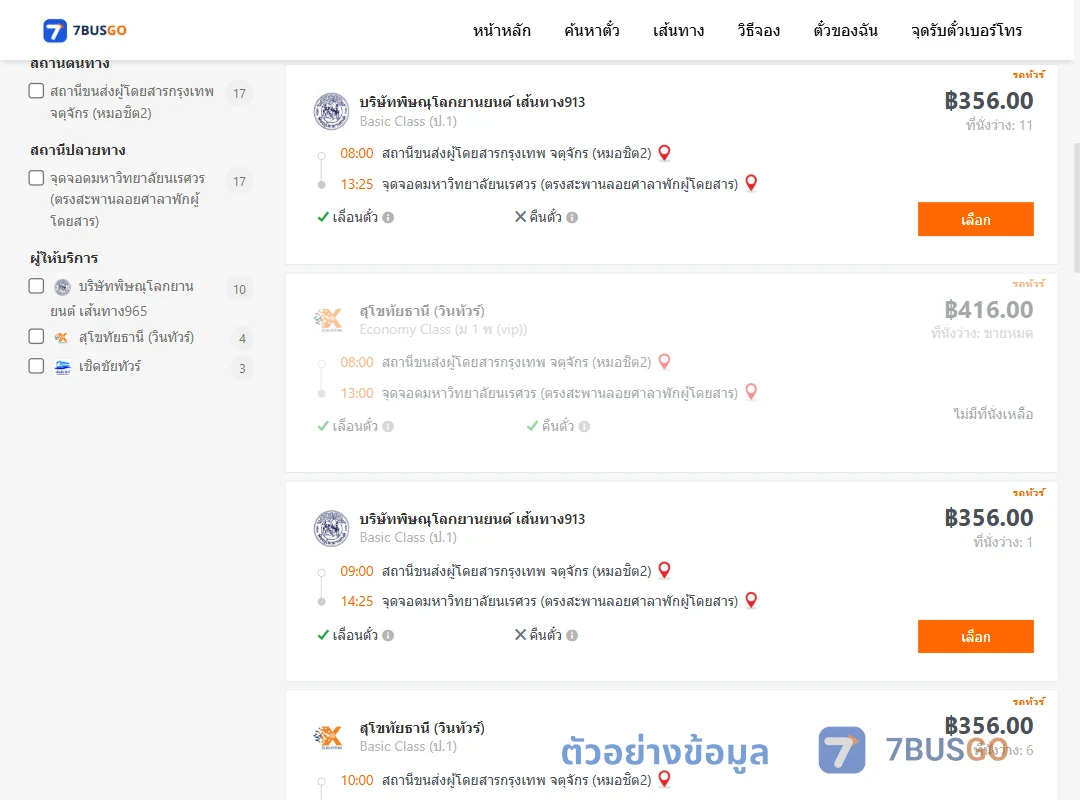
Task: Click map pin beside 13:00 arrival
Action: pyautogui.click(x=751, y=391)
